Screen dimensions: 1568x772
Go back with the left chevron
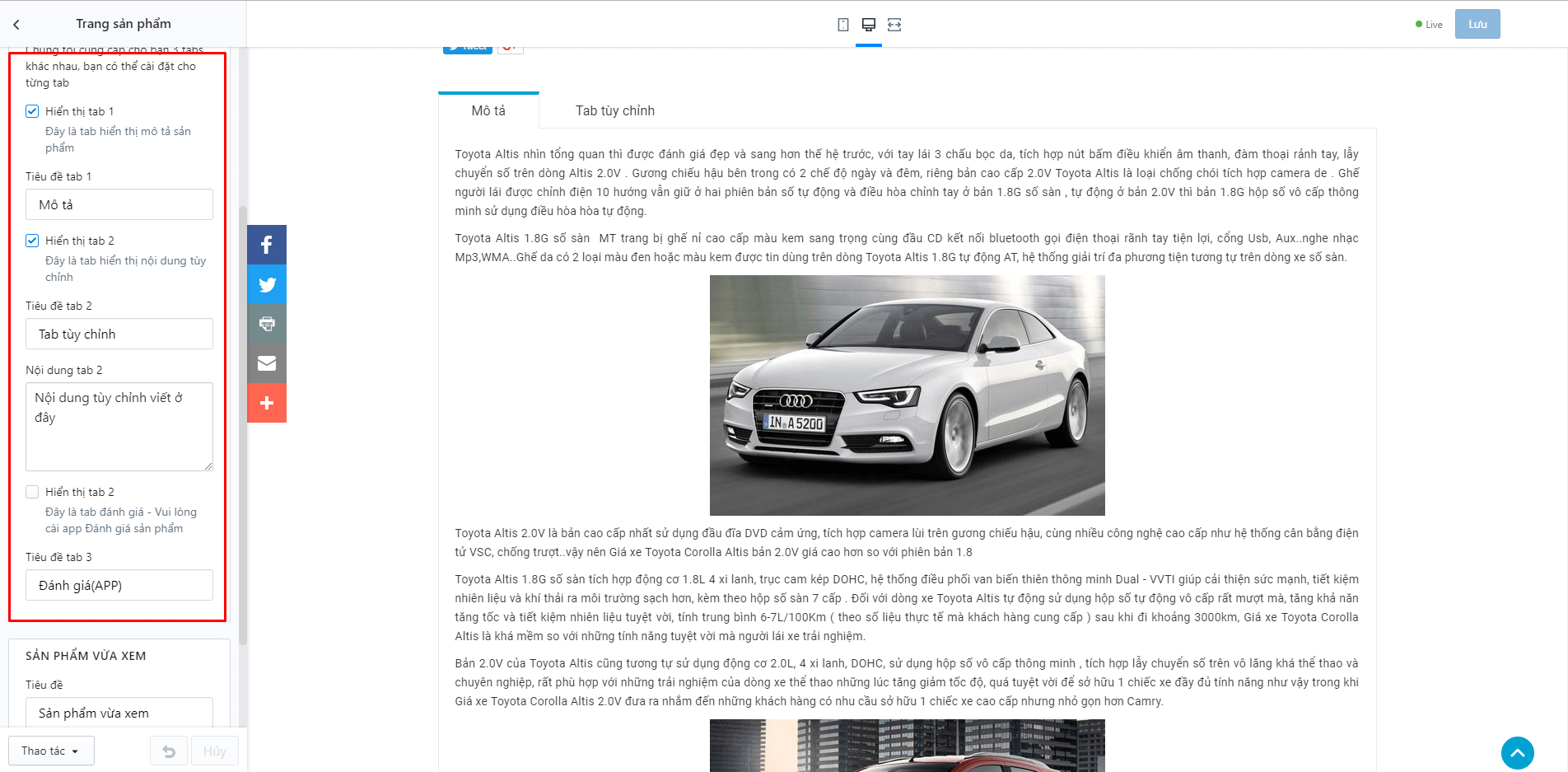click(x=16, y=25)
